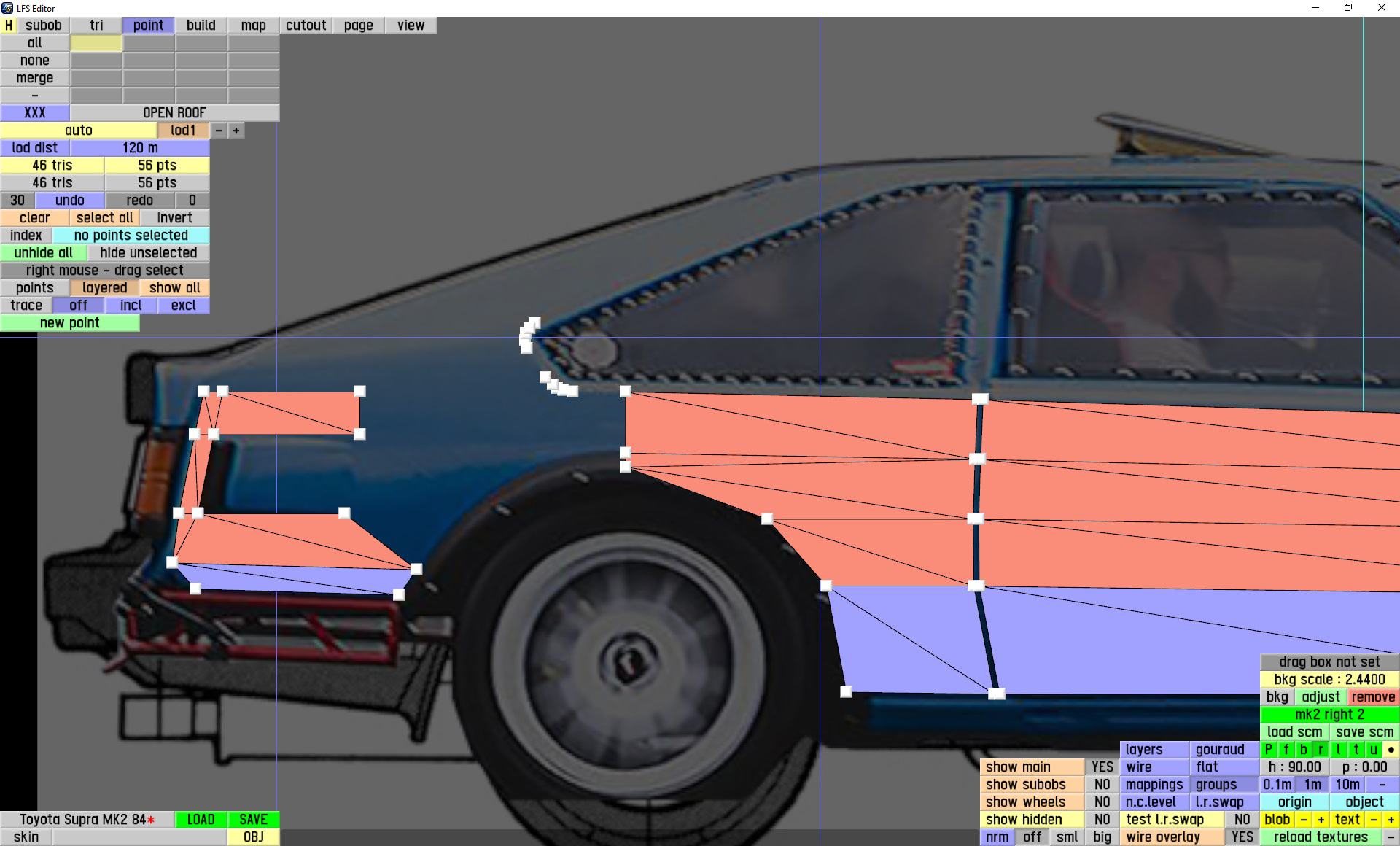Switch to the 'b' back view
1400x846 pixels.
click(1303, 749)
